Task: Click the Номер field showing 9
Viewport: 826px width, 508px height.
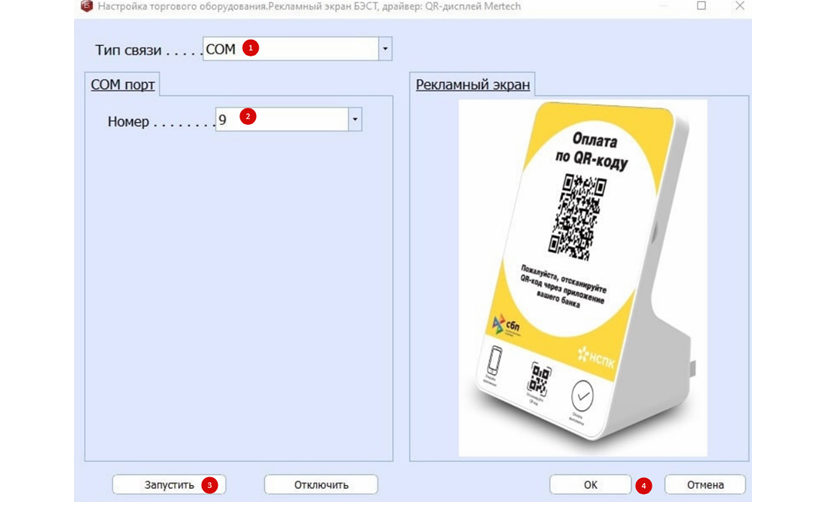Action: click(282, 120)
